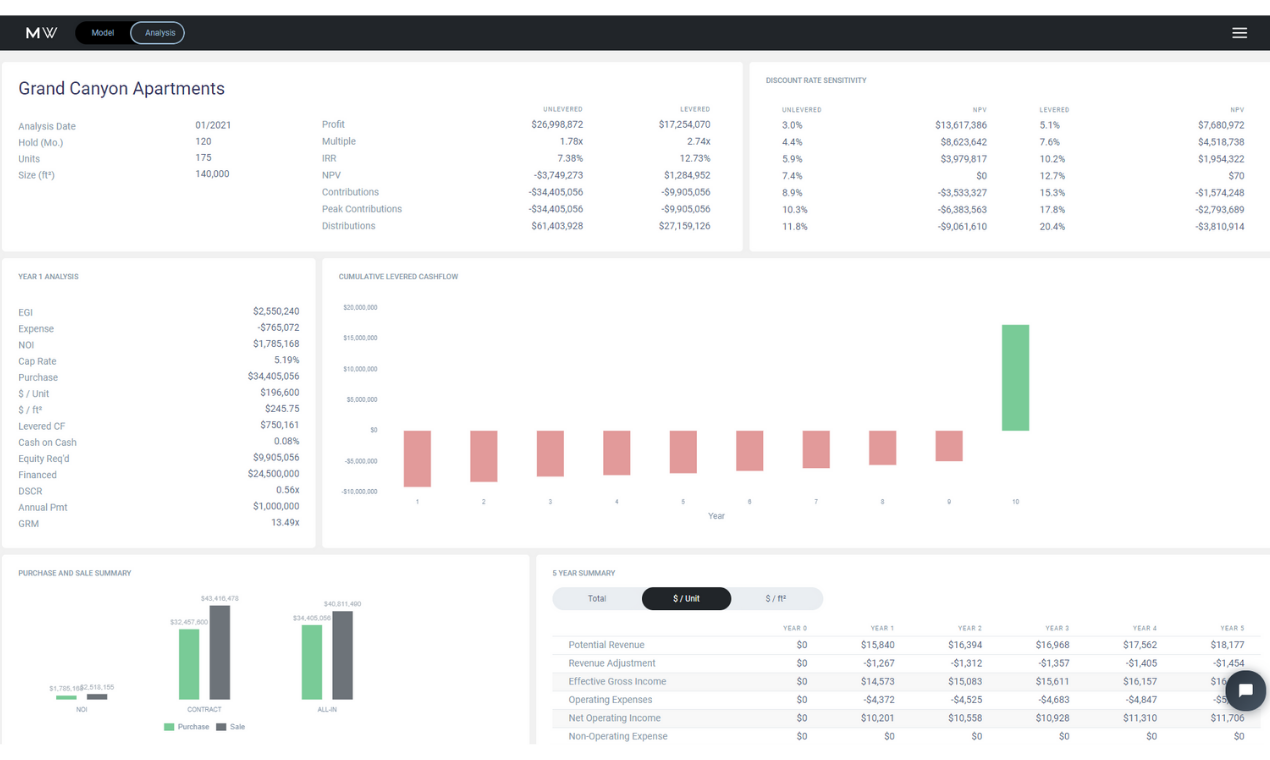Click the gray Sale legend swatch
This screenshot has width=1270, height=760.
(221, 727)
